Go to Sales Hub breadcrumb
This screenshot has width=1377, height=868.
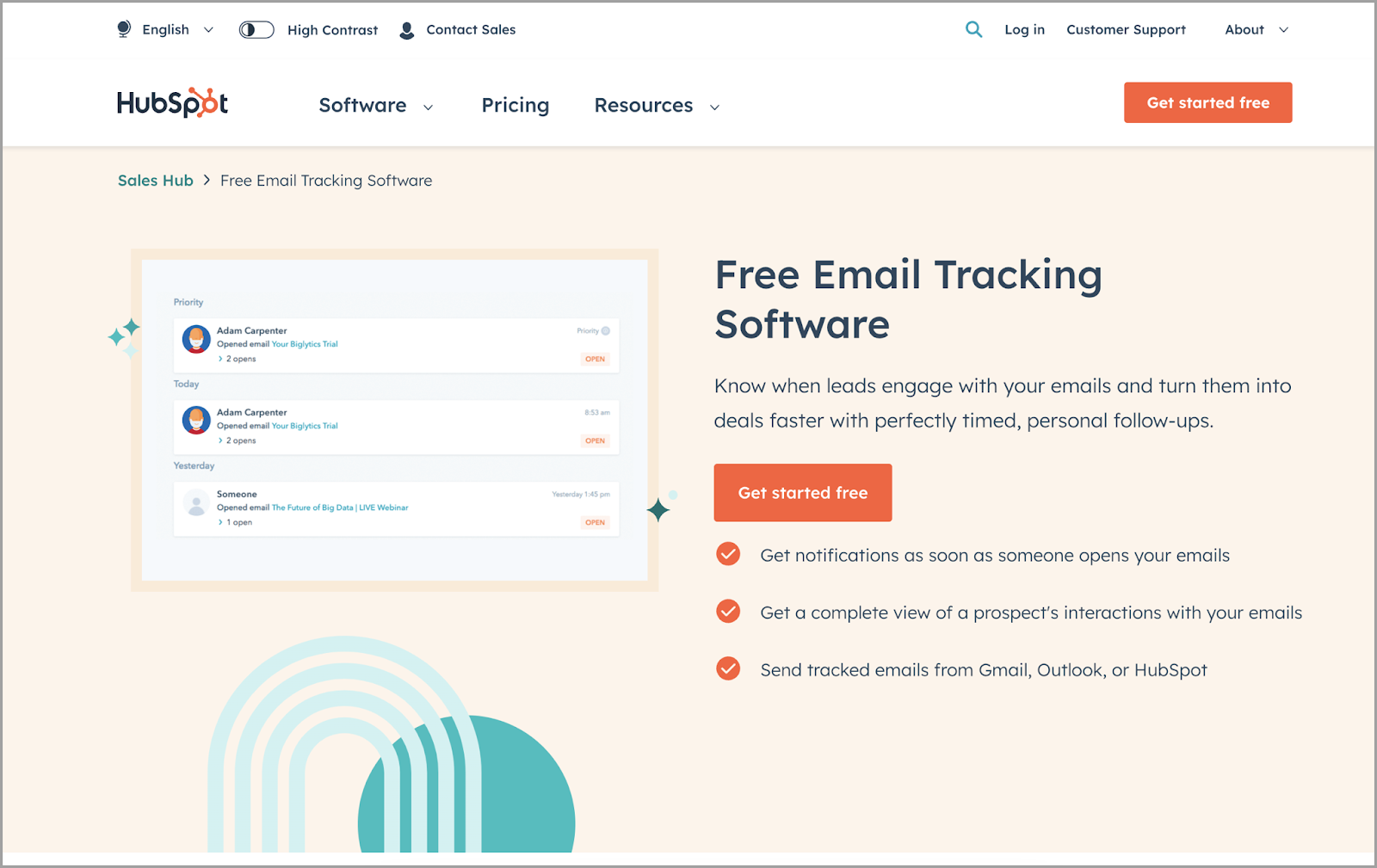coord(156,181)
